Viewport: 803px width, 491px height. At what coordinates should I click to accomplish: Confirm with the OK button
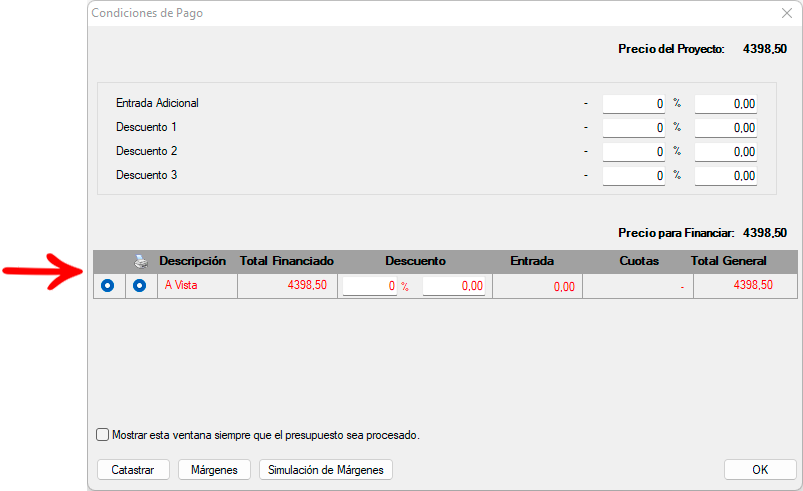(x=760, y=469)
